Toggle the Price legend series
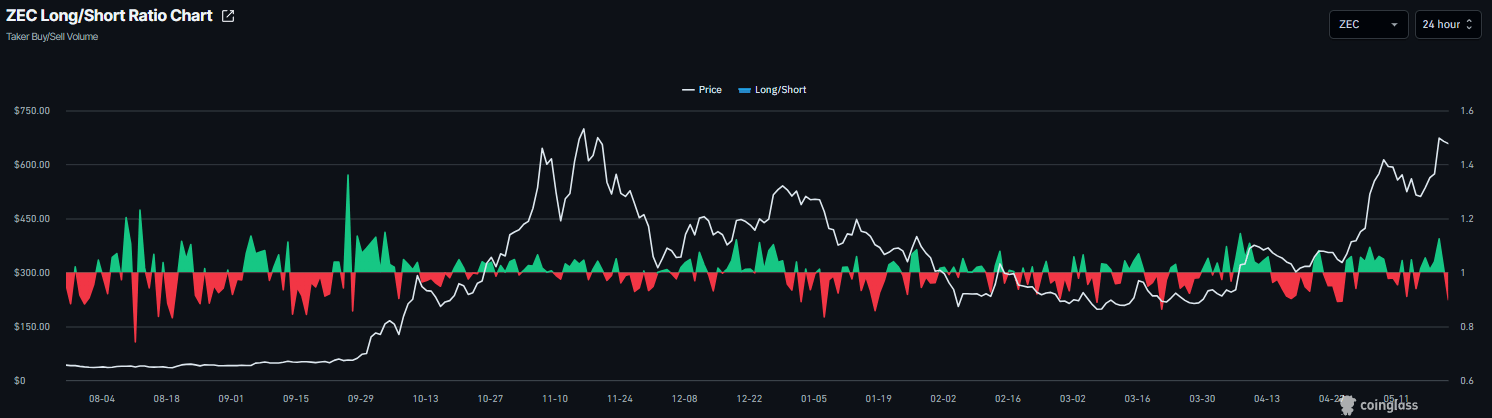The height and width of the screenshot is (418, 1492). point(701,90)
